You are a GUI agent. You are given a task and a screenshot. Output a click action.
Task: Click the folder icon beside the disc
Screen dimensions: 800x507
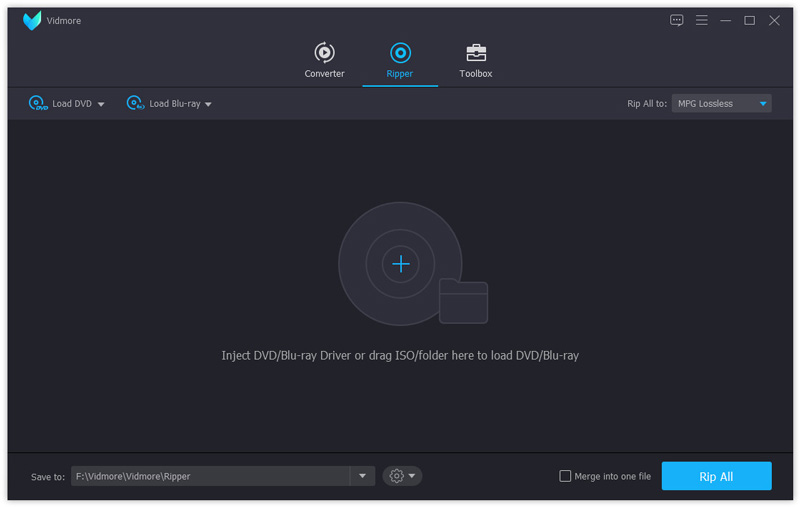pos(463,301)
